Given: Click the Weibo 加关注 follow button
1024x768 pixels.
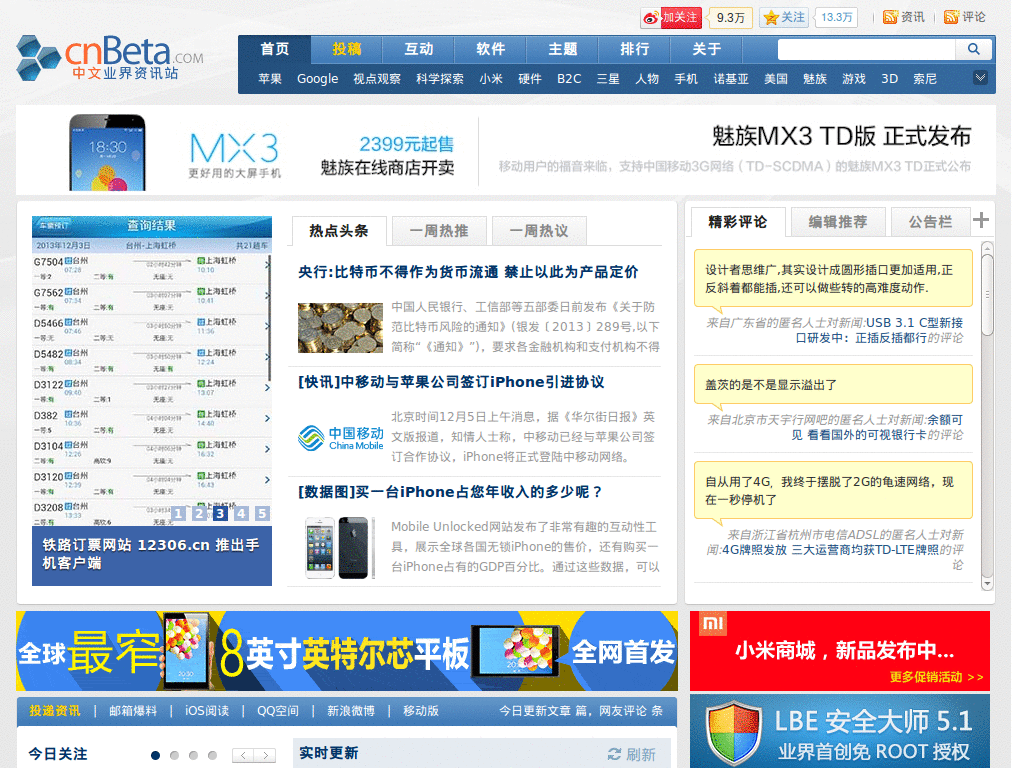Looking at the screenshot, I should point(671,18).
